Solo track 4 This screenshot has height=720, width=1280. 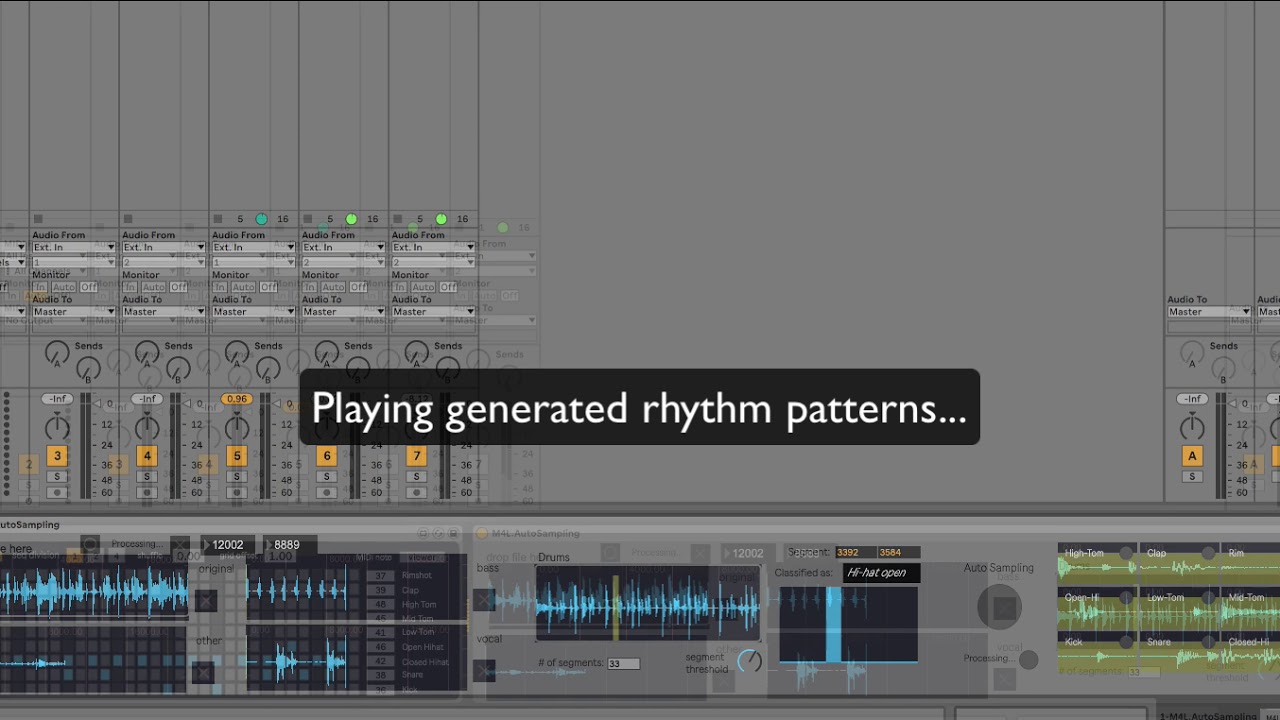pos(147,476)
